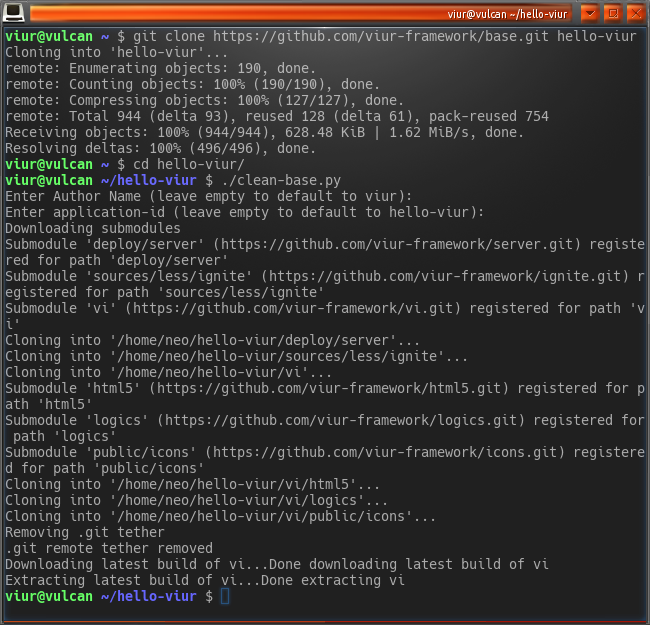Click the "Enter application-id" prompt line
The width and height of the screenshot is (650, 625).
tap(245, 213)
